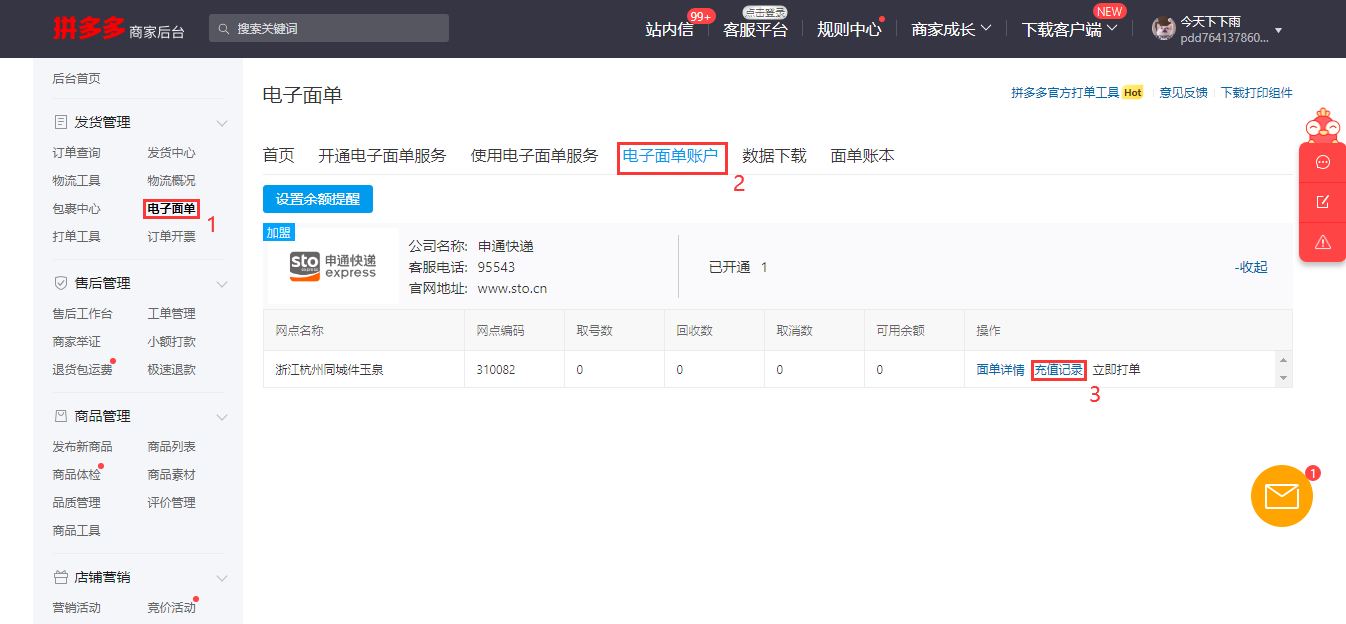Open the user avatar picture
Screen dimensions: 1346x624
point(1164,29)
